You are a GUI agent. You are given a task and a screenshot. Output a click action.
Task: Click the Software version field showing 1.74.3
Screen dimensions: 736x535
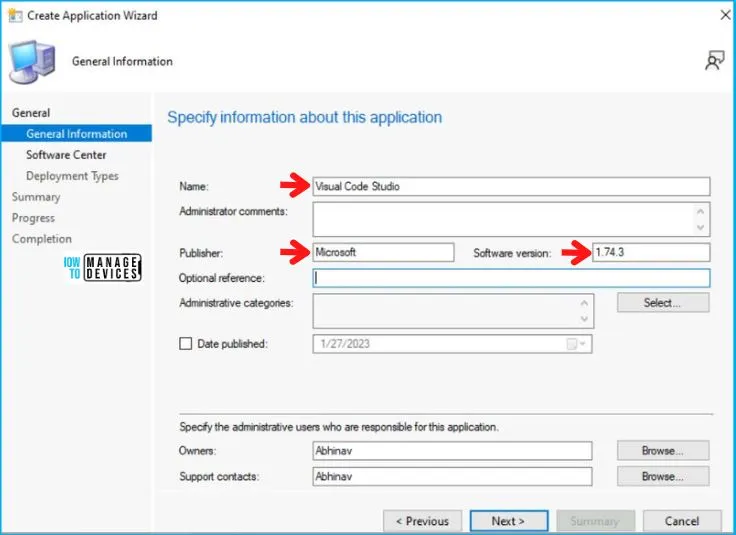tap(651, 252)
